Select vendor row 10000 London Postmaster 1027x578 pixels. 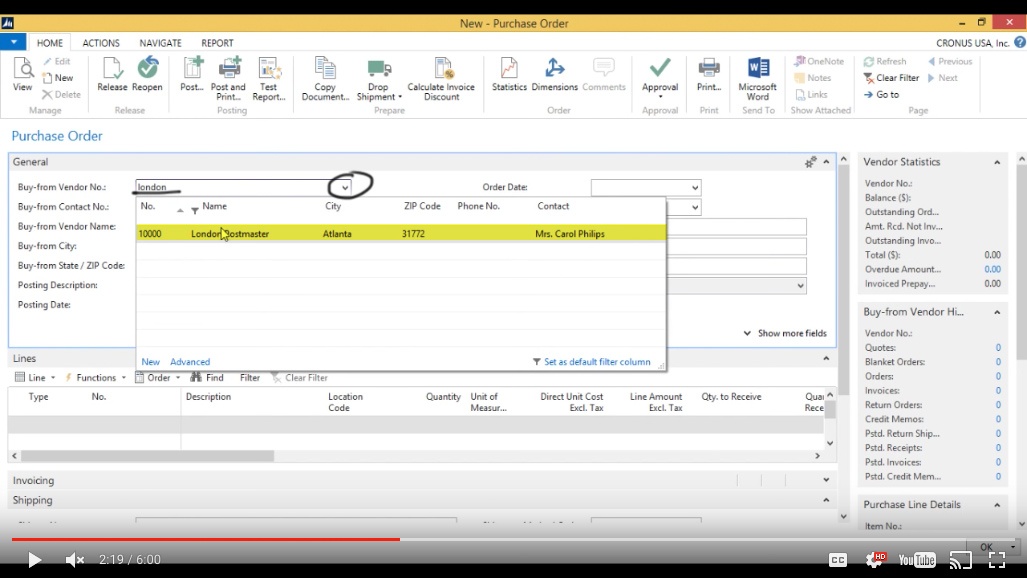pyautogui.click(x=401, y=233)
